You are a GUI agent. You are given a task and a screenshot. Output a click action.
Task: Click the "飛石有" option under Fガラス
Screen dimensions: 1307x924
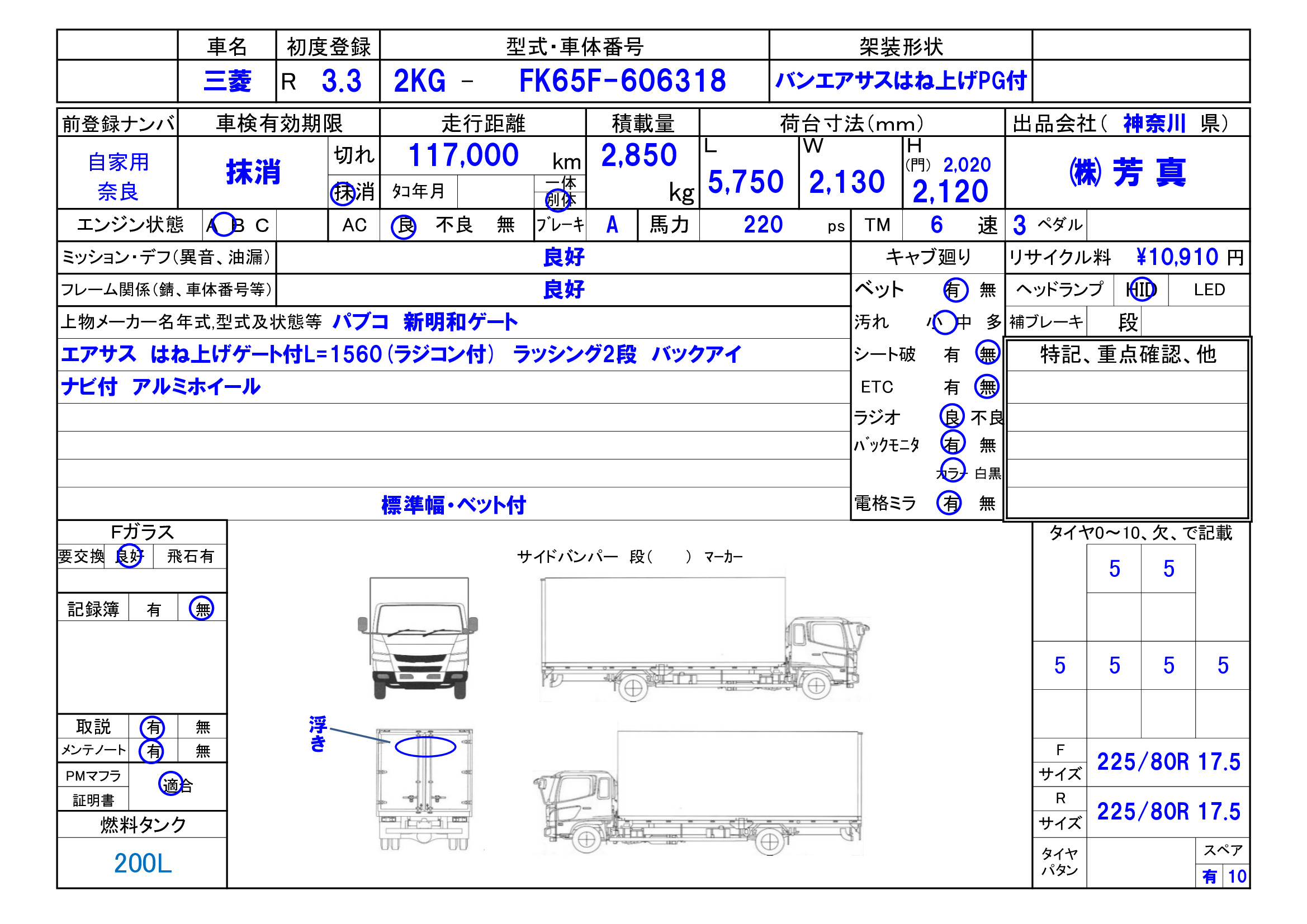pos(190,556)
